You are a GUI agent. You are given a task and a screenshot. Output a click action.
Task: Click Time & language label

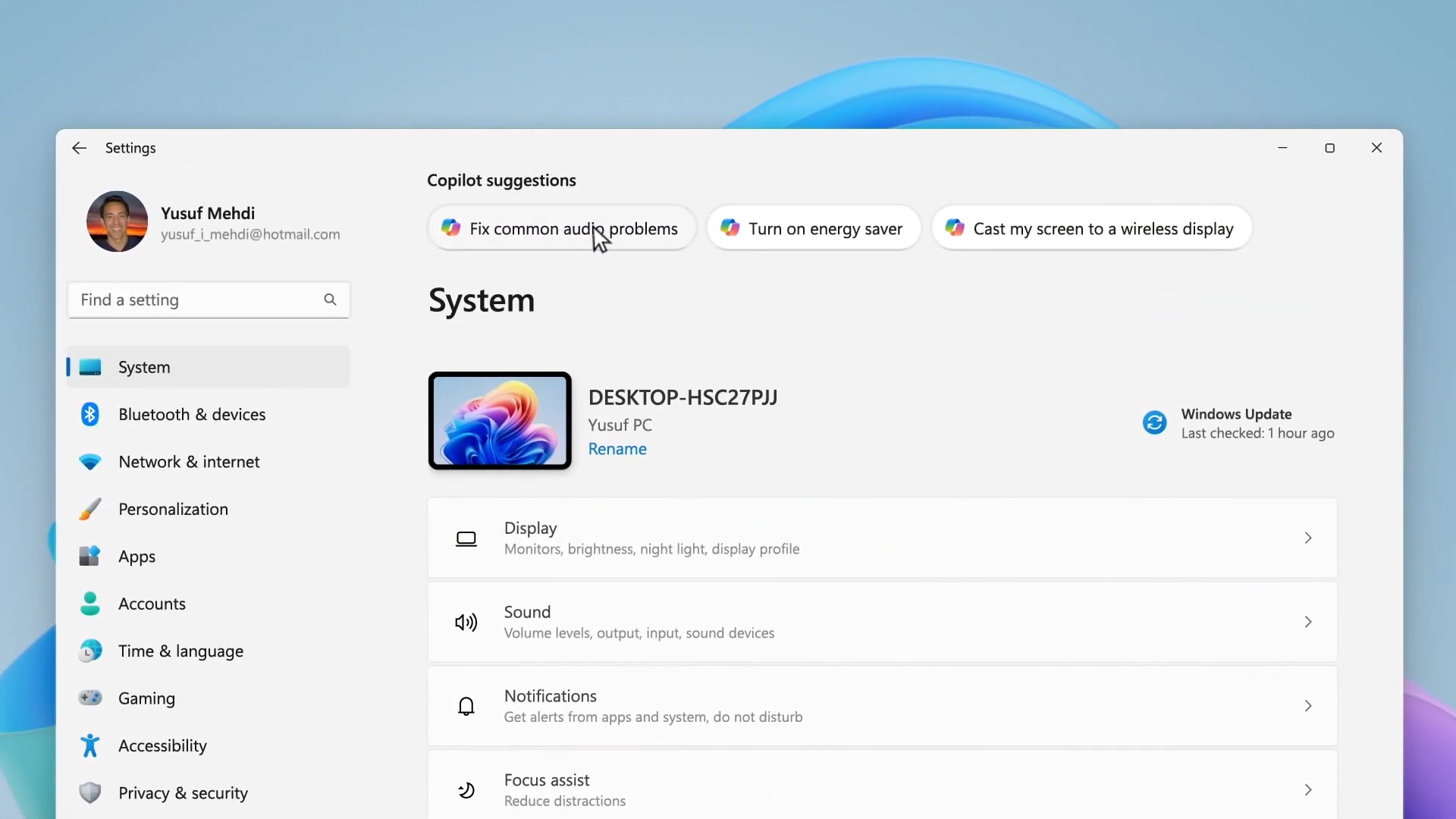(180, 651)
